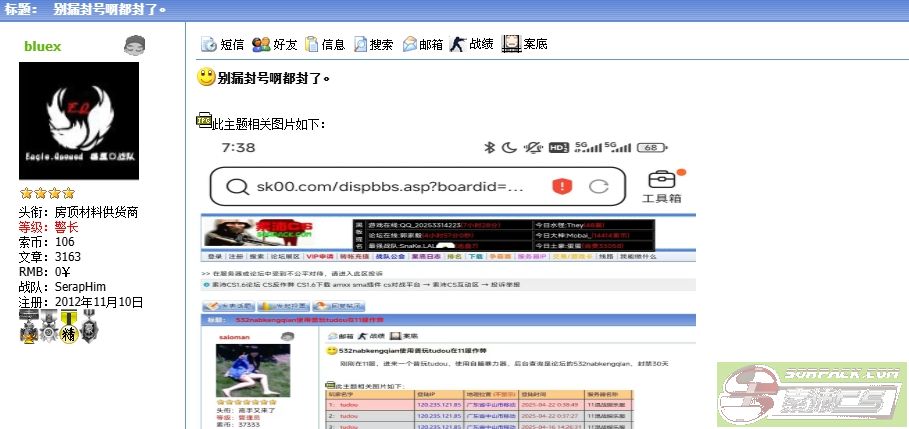Click the yellow smiley face post icon
This screenshot has height=429, width=909.
(x=206, y=77)
